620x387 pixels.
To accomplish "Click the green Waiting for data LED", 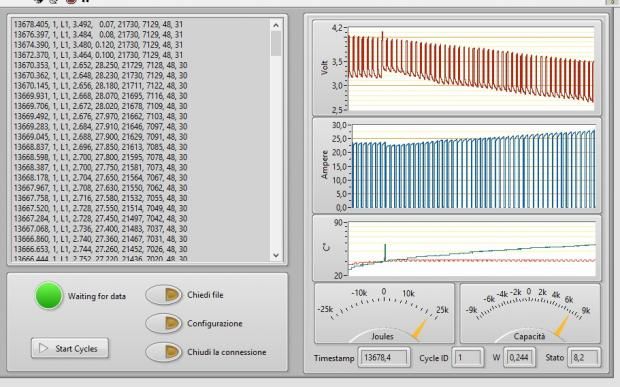I will (x=49, y=296).
